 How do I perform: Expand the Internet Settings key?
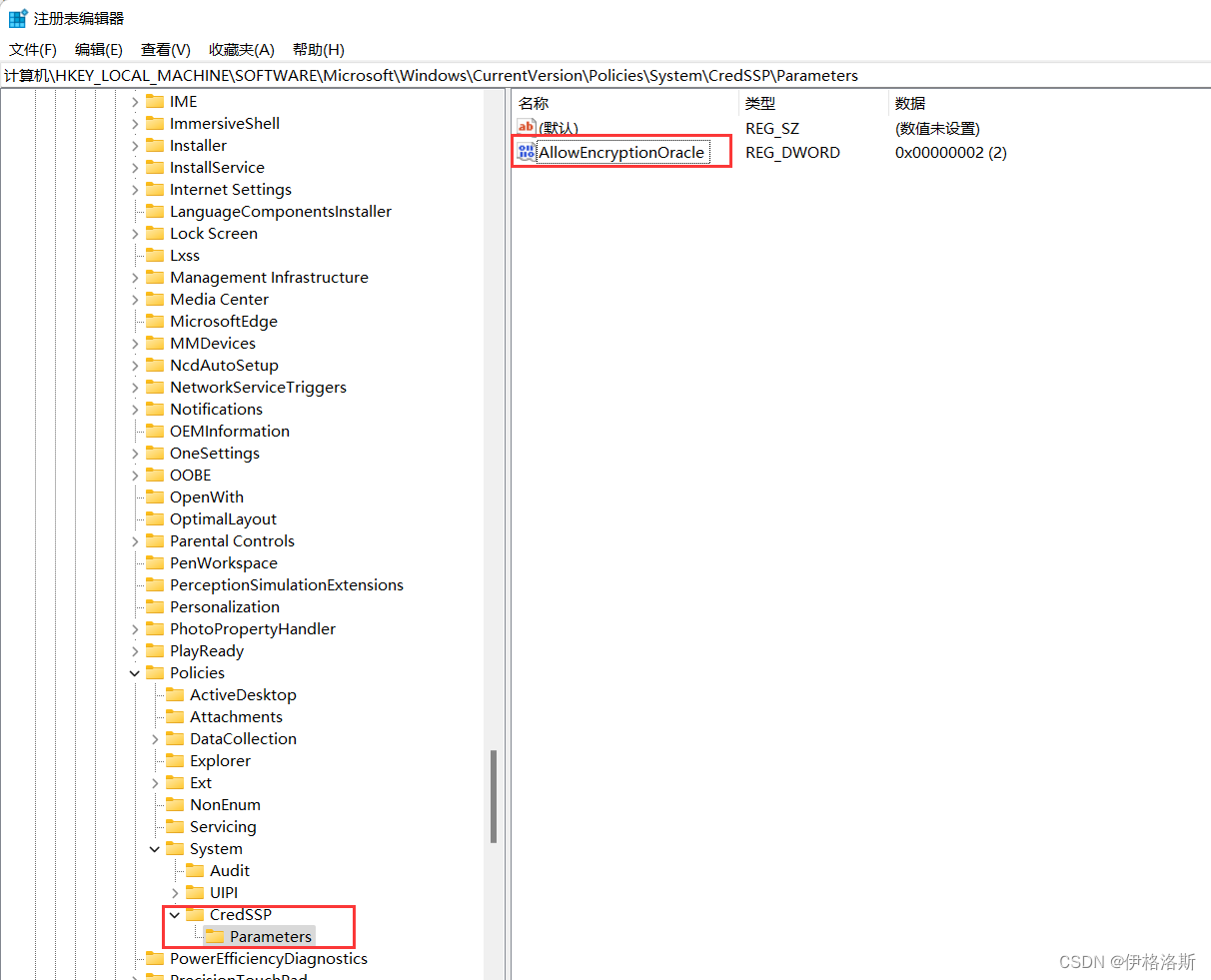point(135,190)
